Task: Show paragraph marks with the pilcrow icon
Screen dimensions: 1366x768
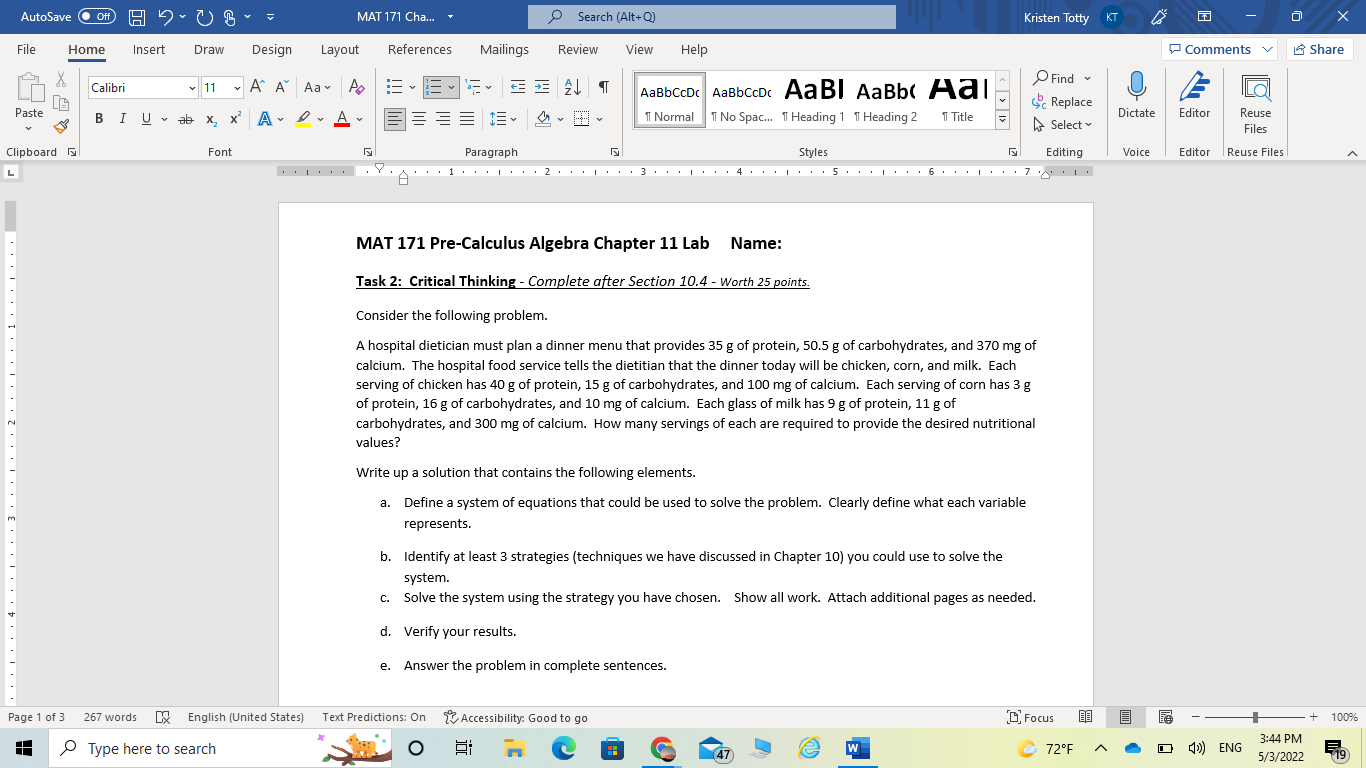Action: pyautogui.click(x=602, y=87)
